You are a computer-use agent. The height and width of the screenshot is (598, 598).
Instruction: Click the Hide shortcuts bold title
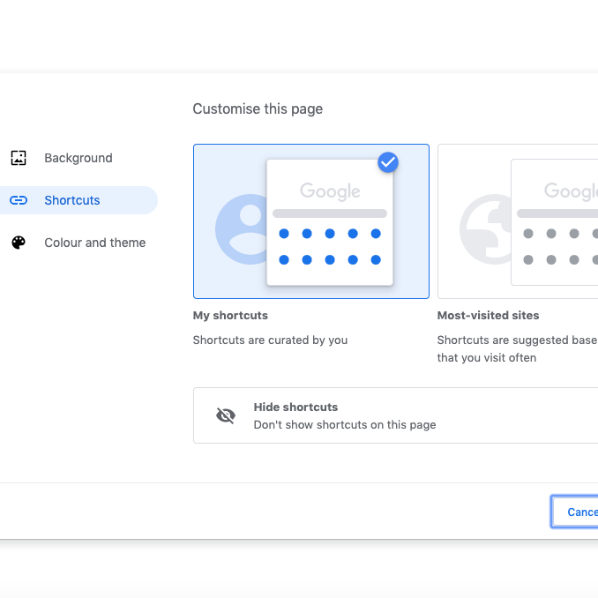296,407
